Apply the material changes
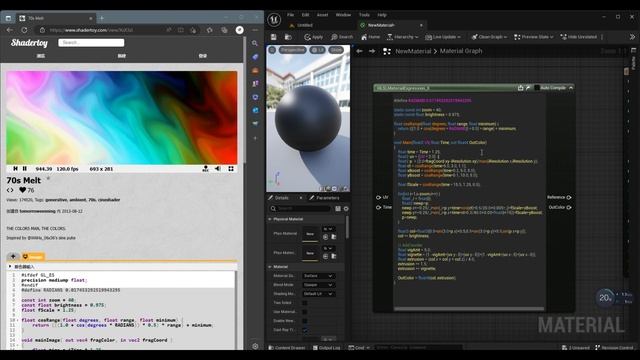This screenshot has height=360, width=640. click(x=313, y=37)
